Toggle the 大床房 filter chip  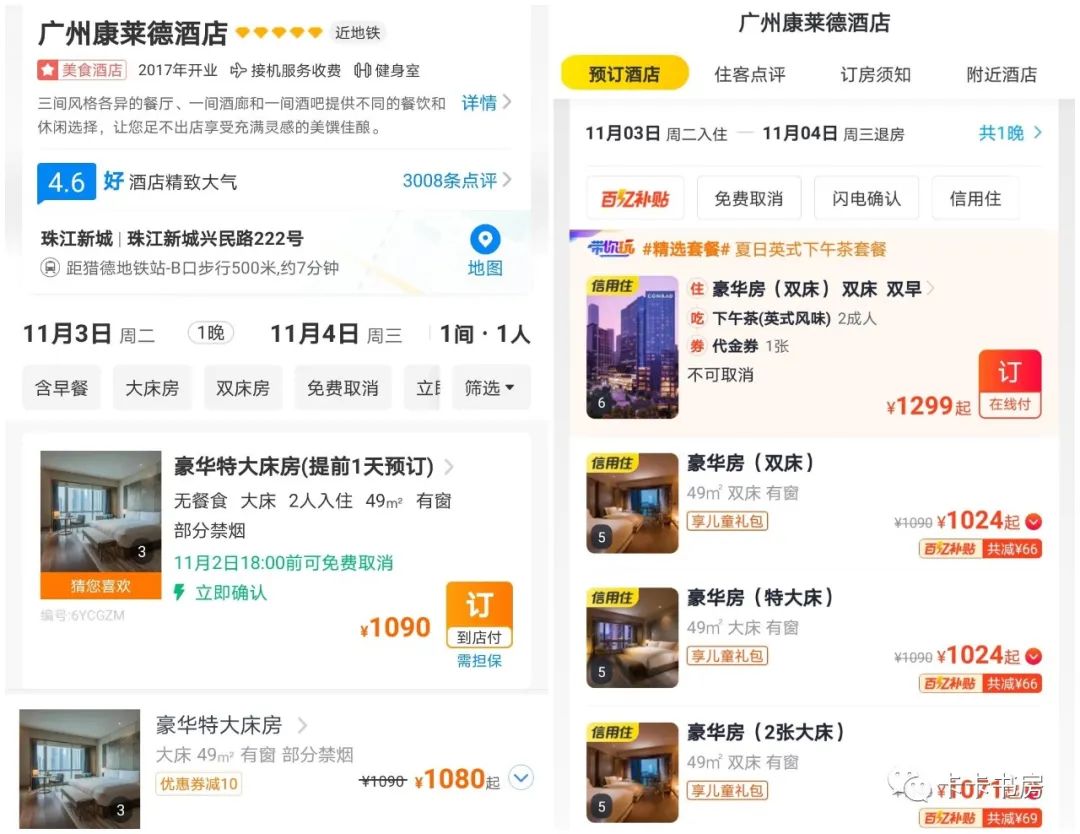click(152, 388)
